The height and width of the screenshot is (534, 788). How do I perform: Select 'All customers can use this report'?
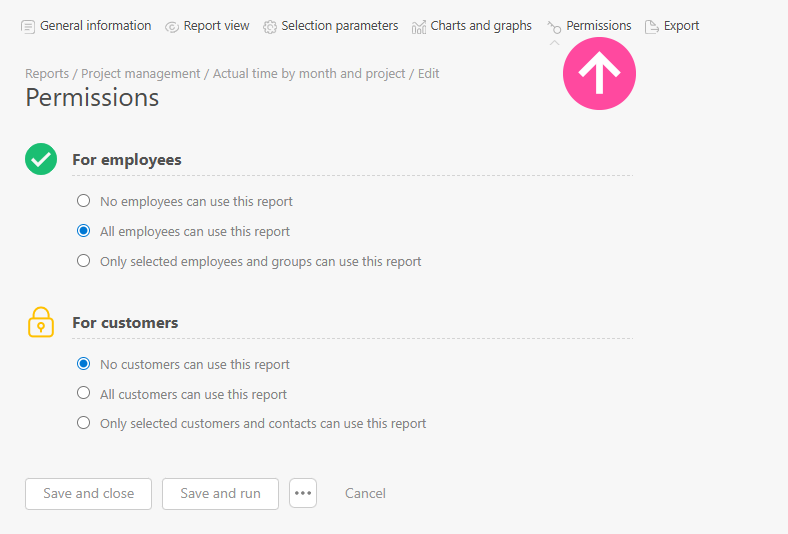84,394
